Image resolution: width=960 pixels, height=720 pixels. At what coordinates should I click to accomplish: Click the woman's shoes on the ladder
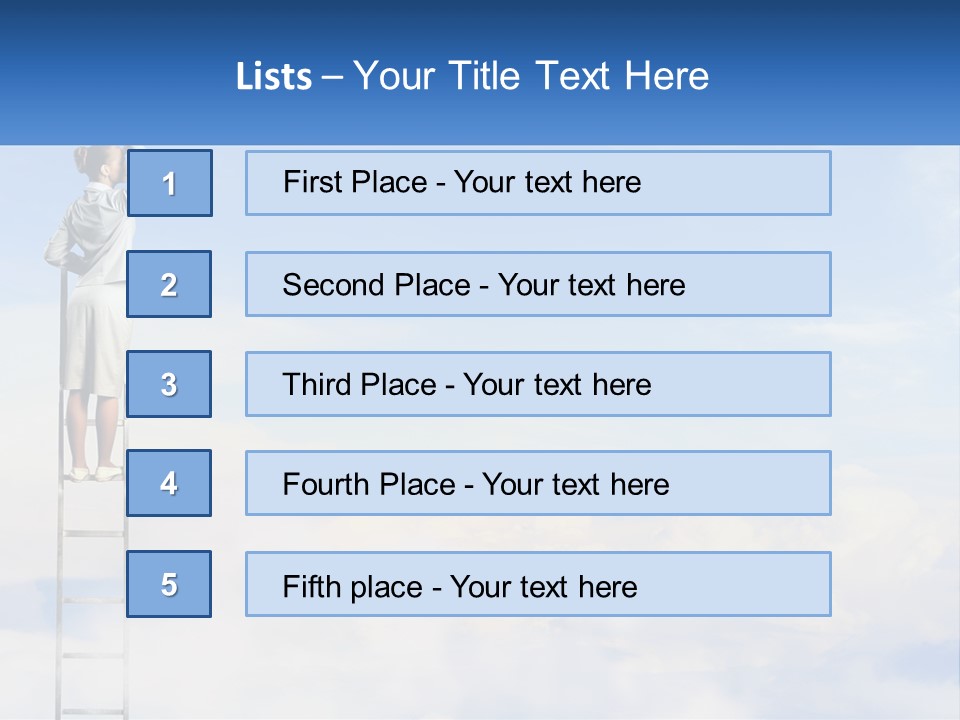tap(95, 472)
